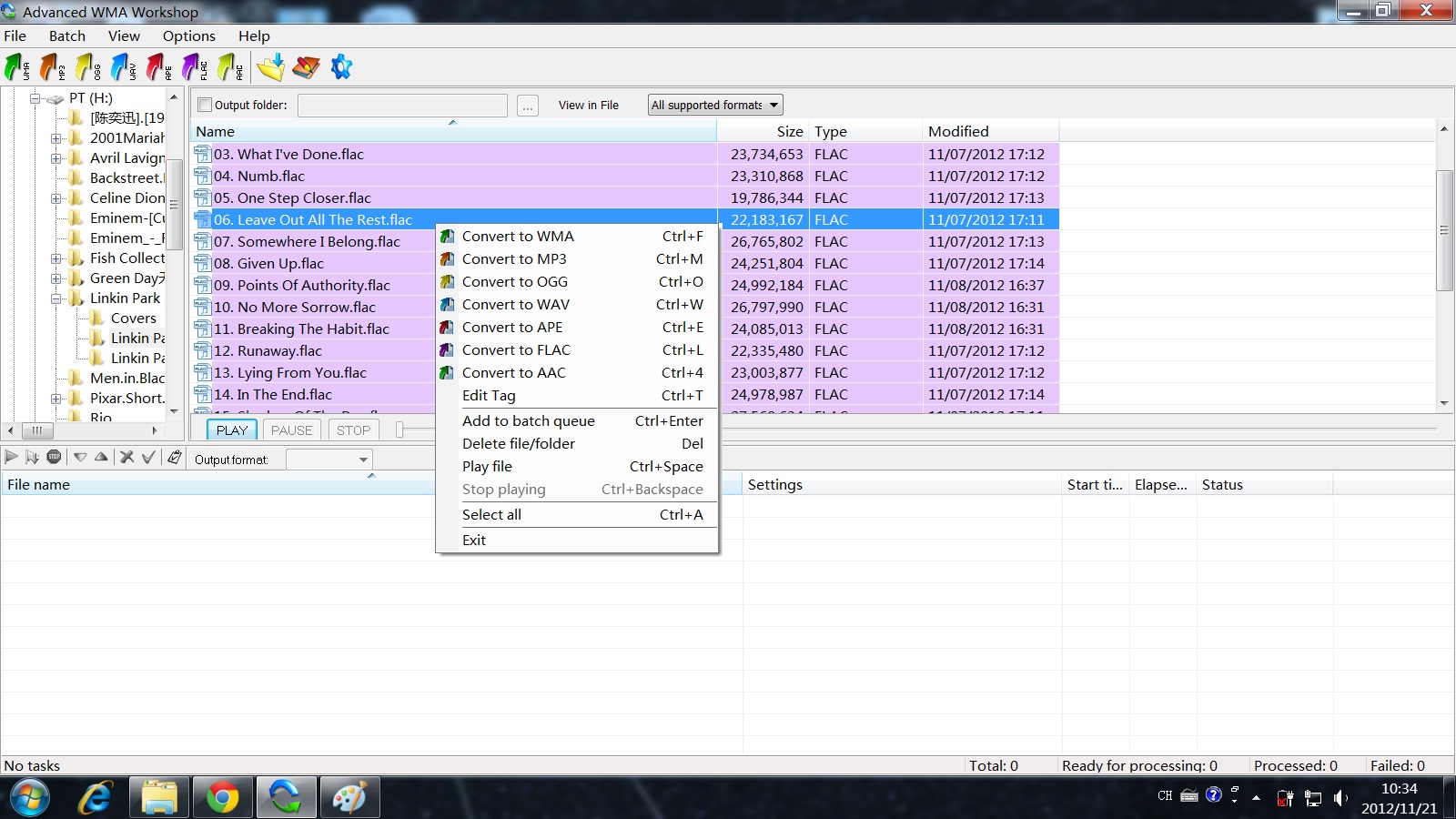Move queue task down with down-triangle icon

pyautogui.click(x=80, y=457)
